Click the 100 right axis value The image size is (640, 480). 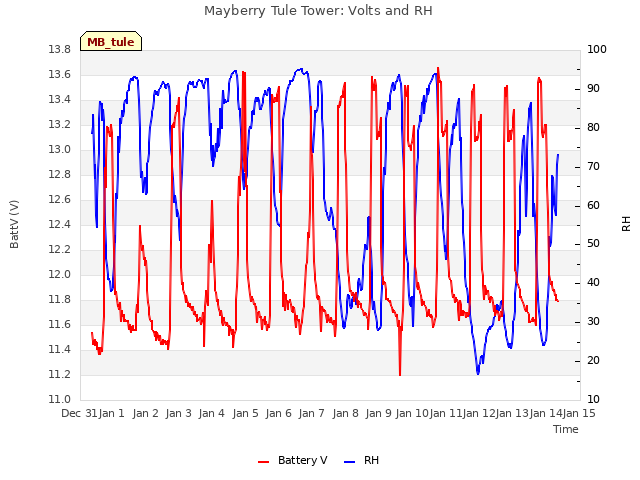(x=597, y=50)
